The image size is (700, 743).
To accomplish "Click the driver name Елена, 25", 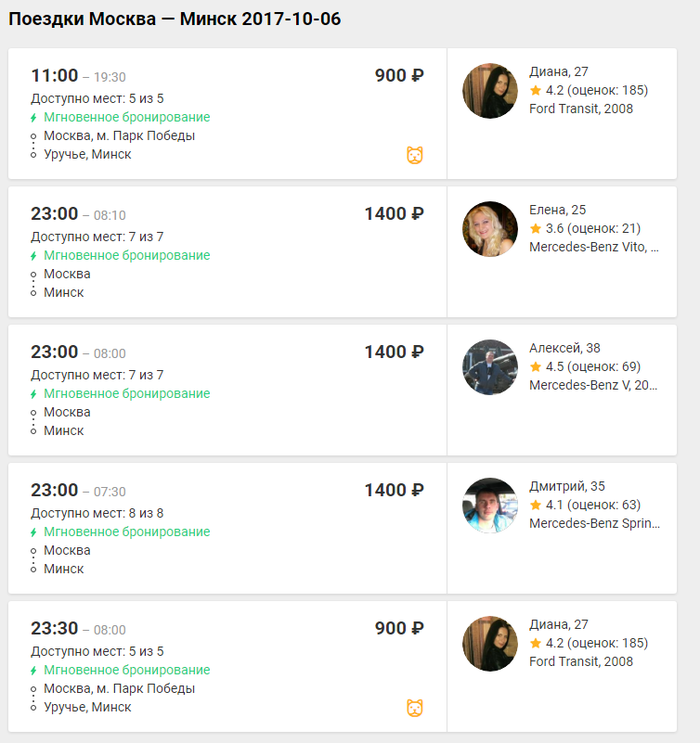I will [558, 210].
